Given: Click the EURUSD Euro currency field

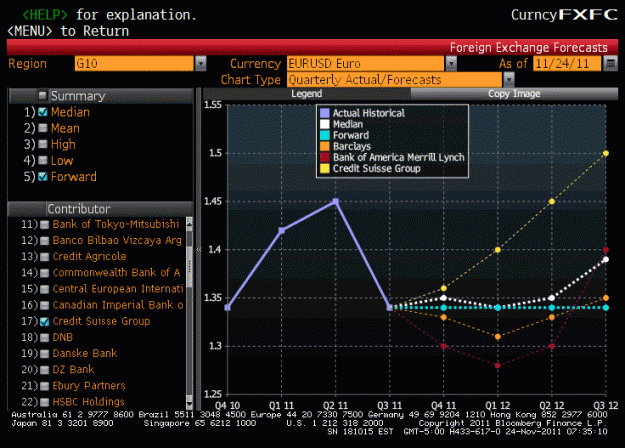Looking at the screenshot, I should [365, 63].
